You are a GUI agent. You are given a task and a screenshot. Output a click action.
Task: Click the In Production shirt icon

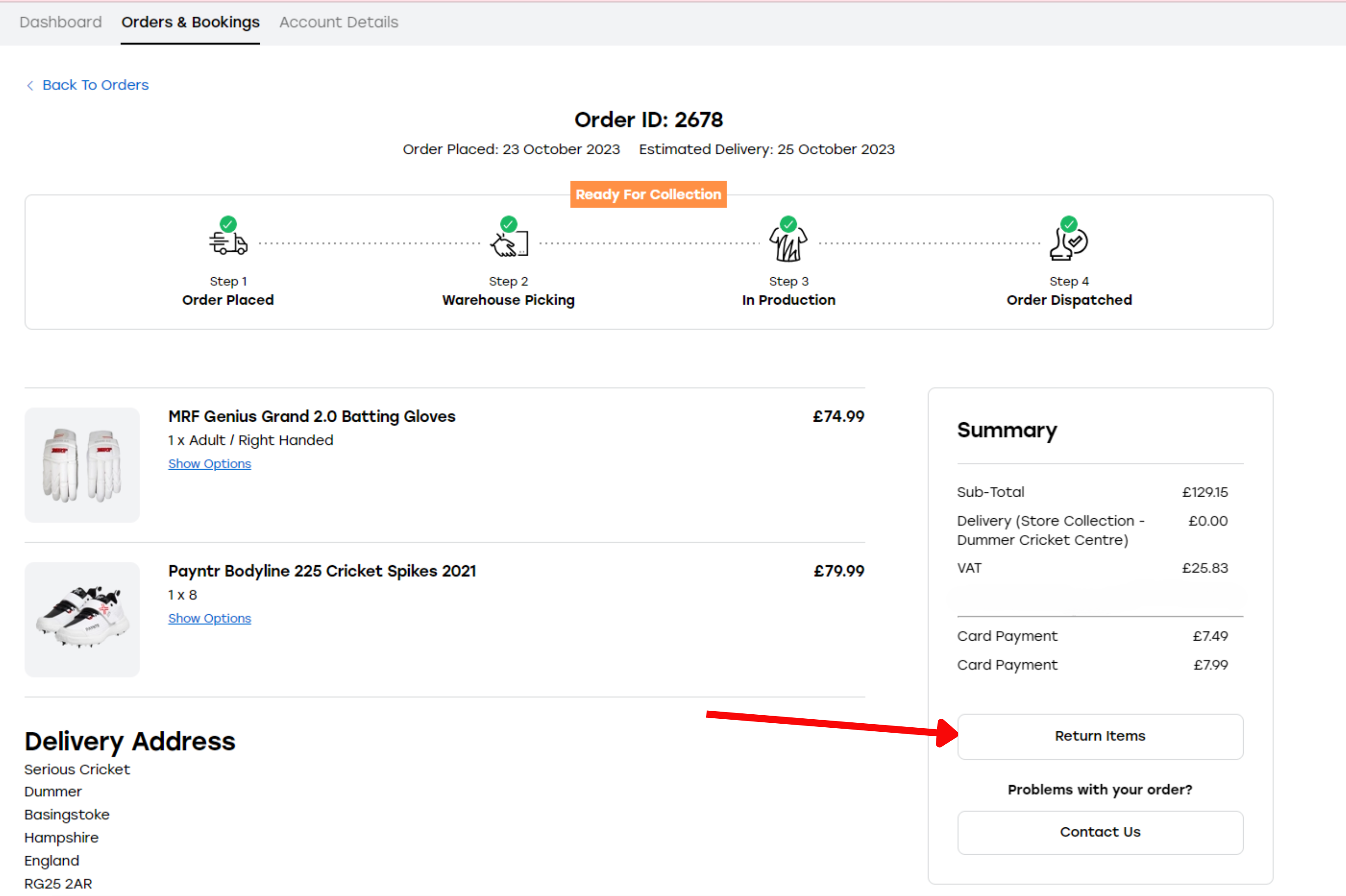point(788,247)
